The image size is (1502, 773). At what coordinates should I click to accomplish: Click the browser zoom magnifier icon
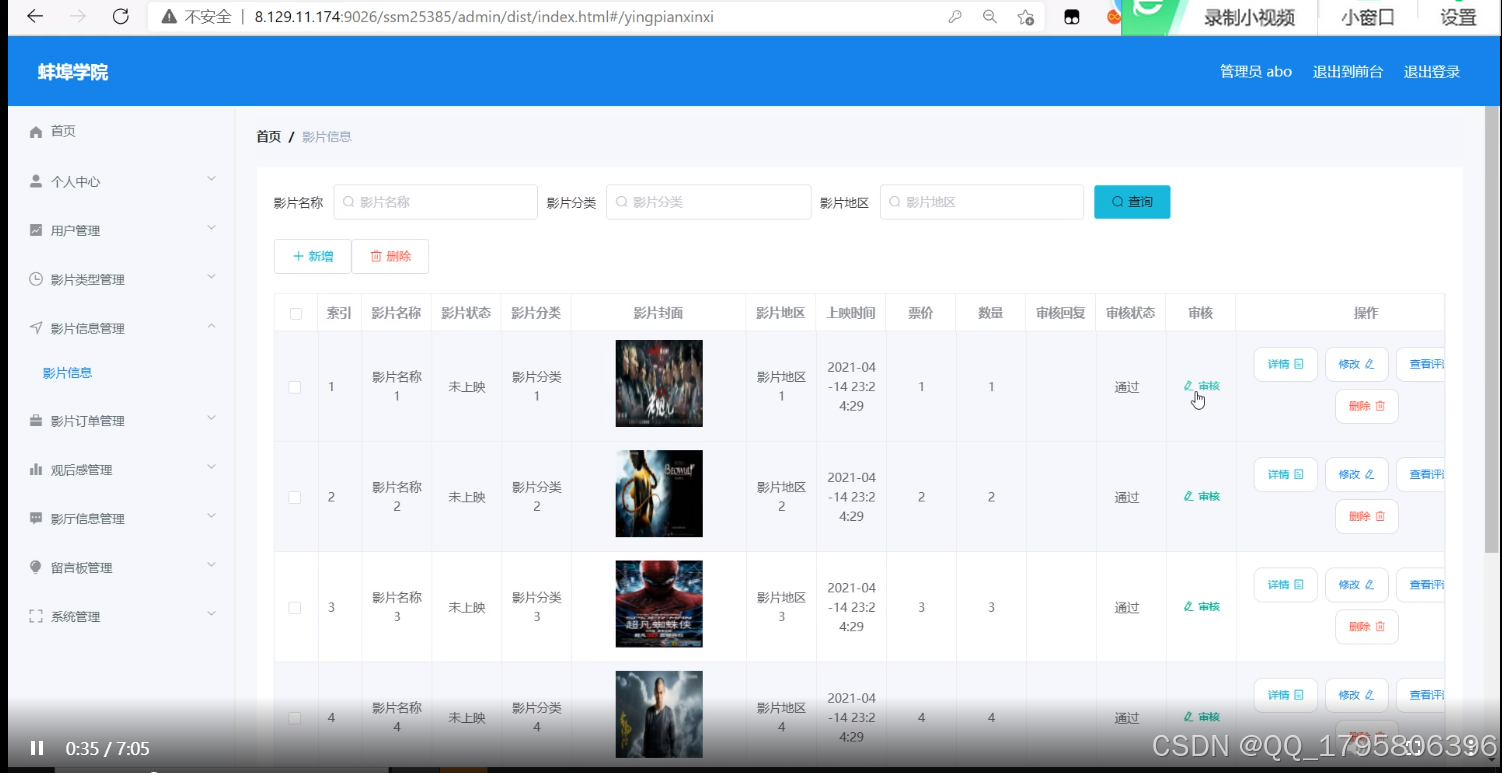[989, 16]
